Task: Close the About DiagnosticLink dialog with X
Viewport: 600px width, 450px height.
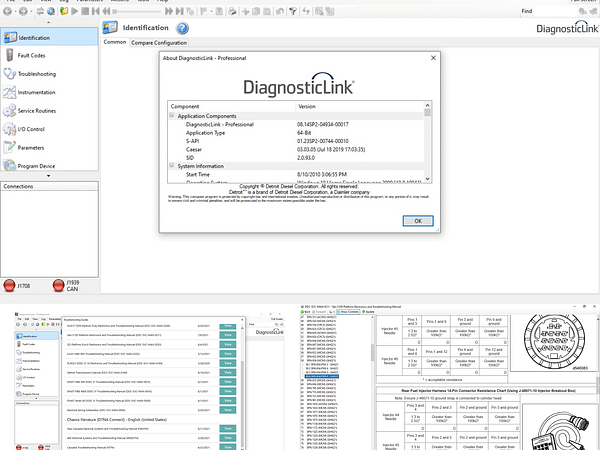Action: pos(433,58)
